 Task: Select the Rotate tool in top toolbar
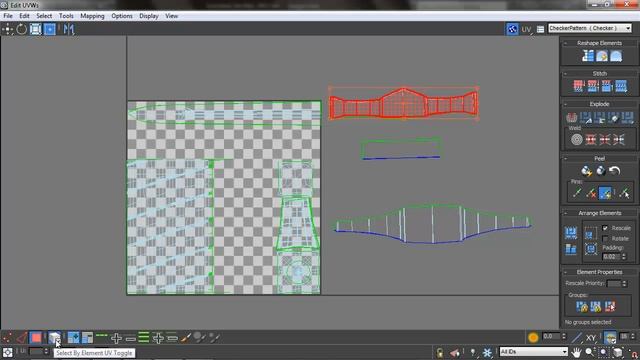pyautogui.click(x=22, y=29)
